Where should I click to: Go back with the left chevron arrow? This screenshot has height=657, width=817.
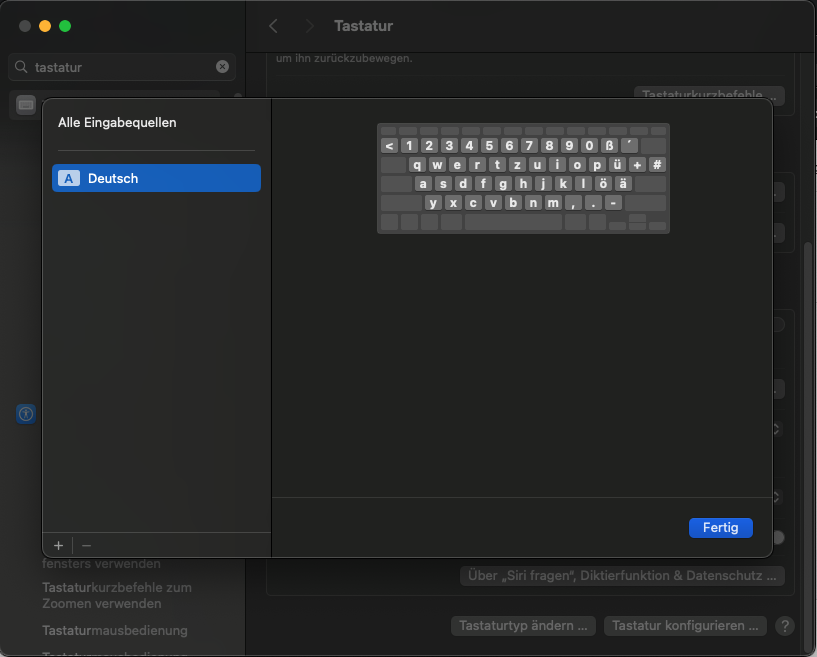[273, 26]
